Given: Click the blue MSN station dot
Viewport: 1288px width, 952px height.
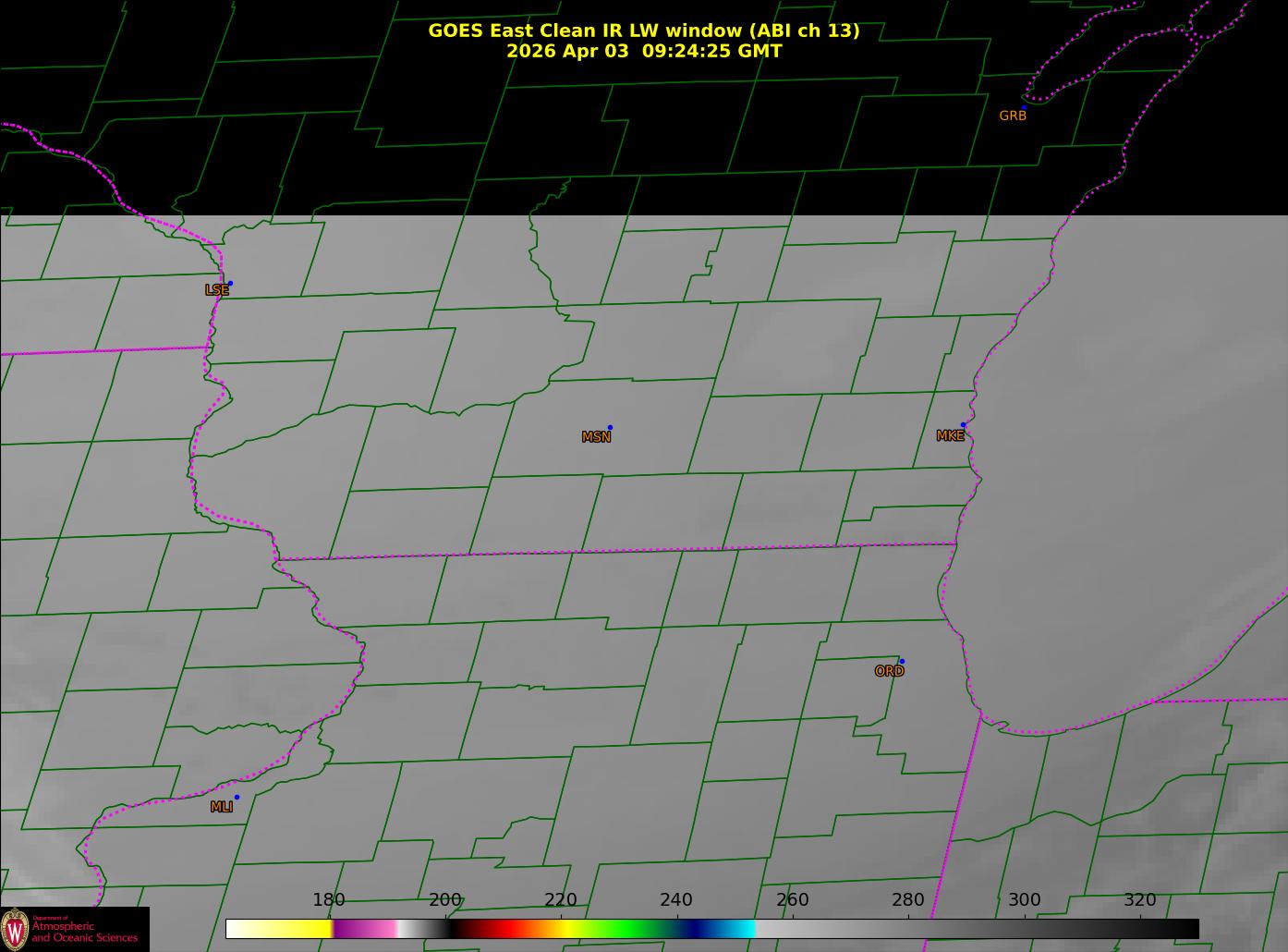Looking at the screenshot, I should (610, 428).
